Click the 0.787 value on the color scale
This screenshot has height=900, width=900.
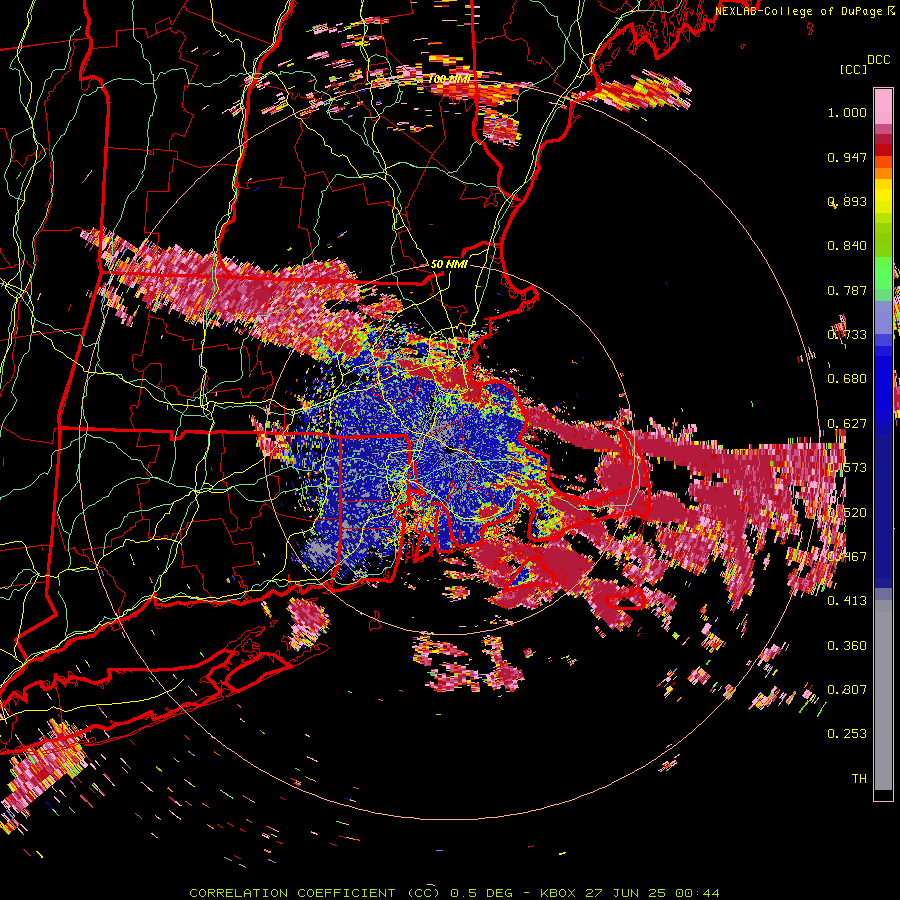[x=847, y=290]
